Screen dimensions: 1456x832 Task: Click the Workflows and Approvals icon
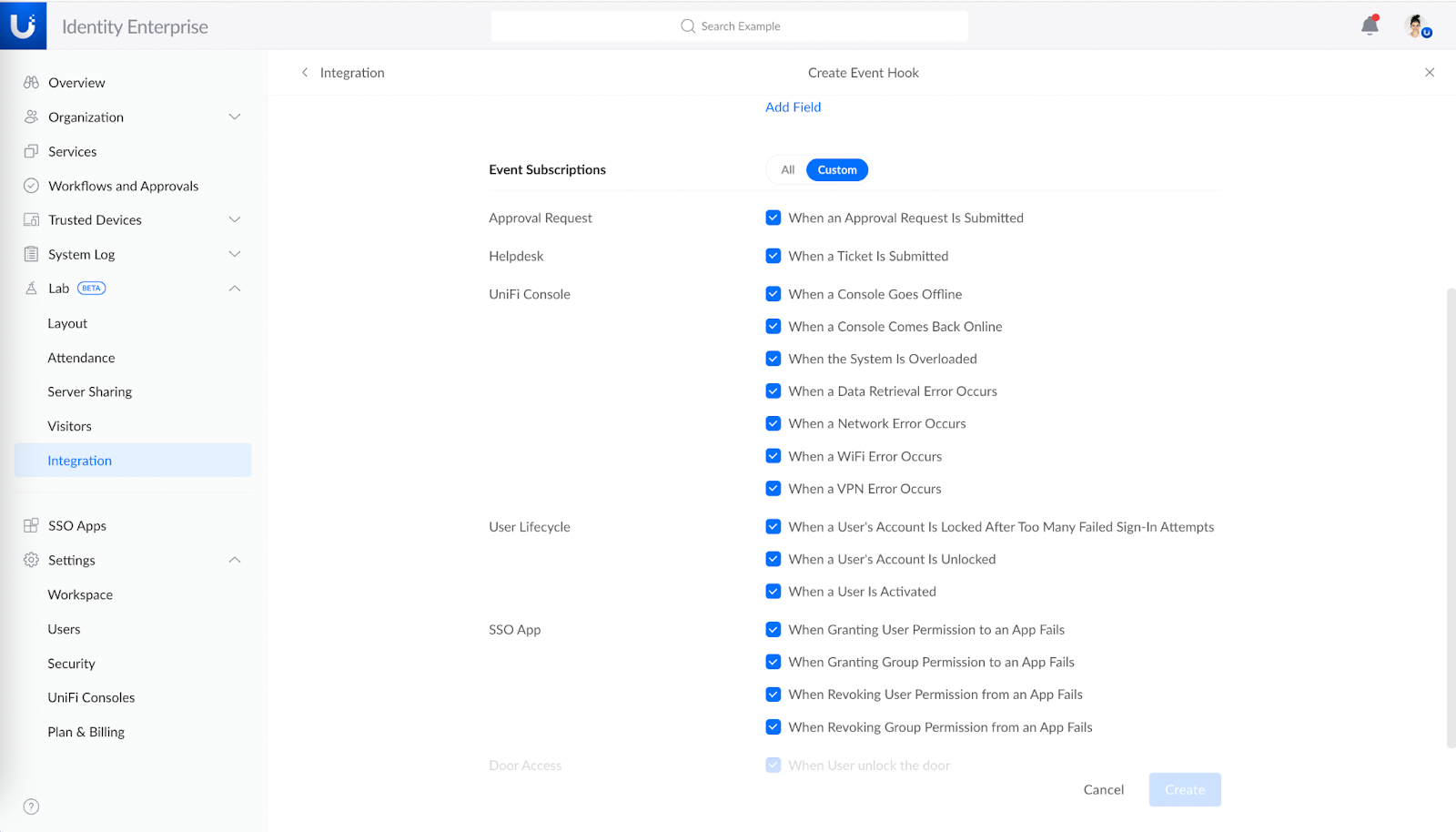point(31,186)
